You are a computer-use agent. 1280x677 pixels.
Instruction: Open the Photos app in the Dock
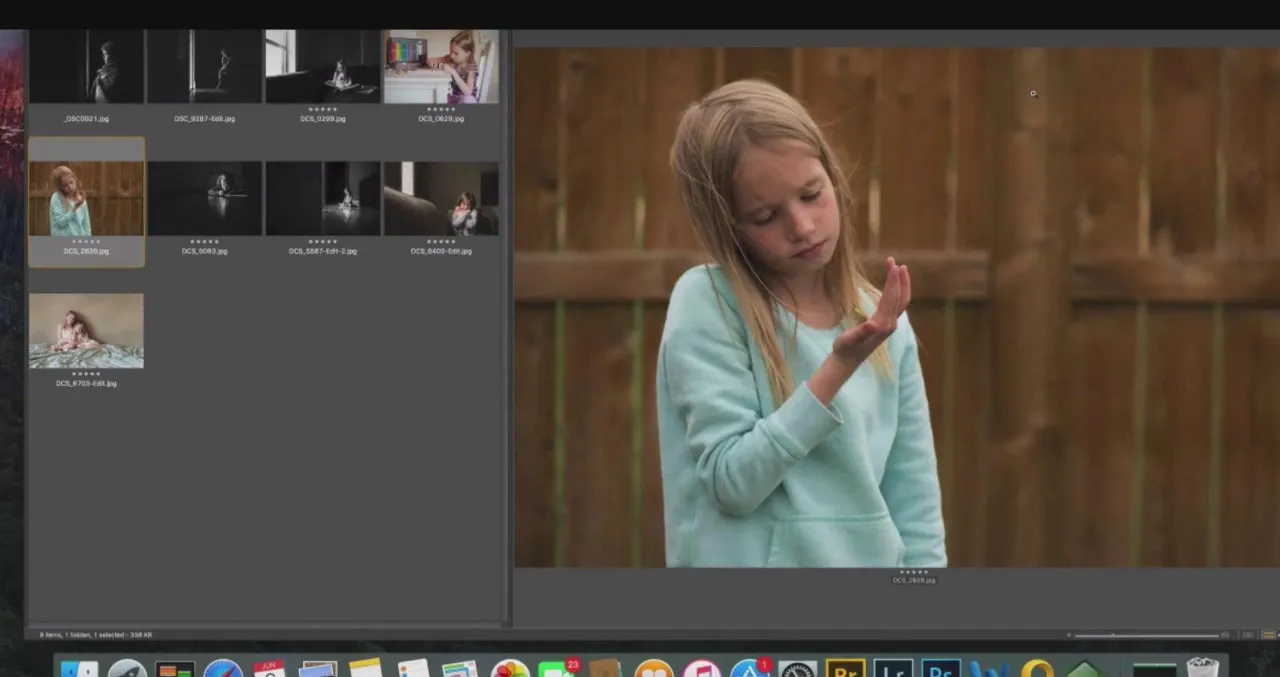pyautogui.click(x=510, y=668)
